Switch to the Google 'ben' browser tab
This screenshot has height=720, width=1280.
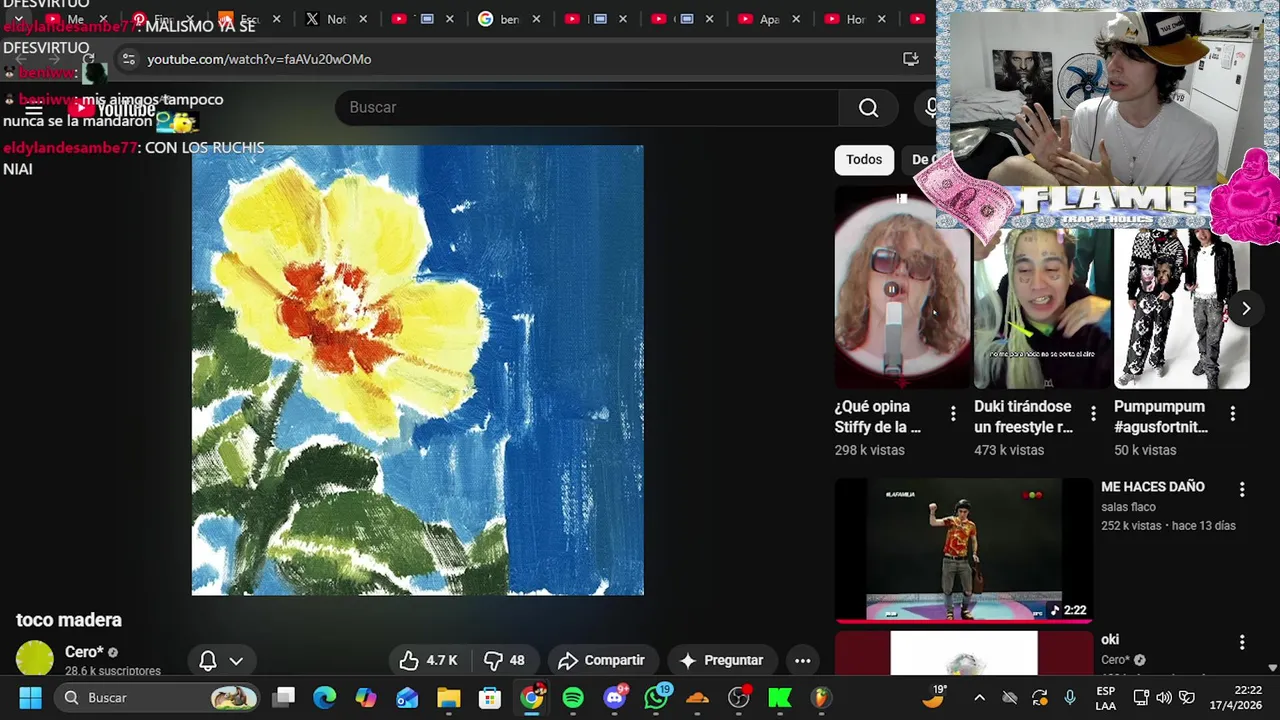[x=510, y=19]
